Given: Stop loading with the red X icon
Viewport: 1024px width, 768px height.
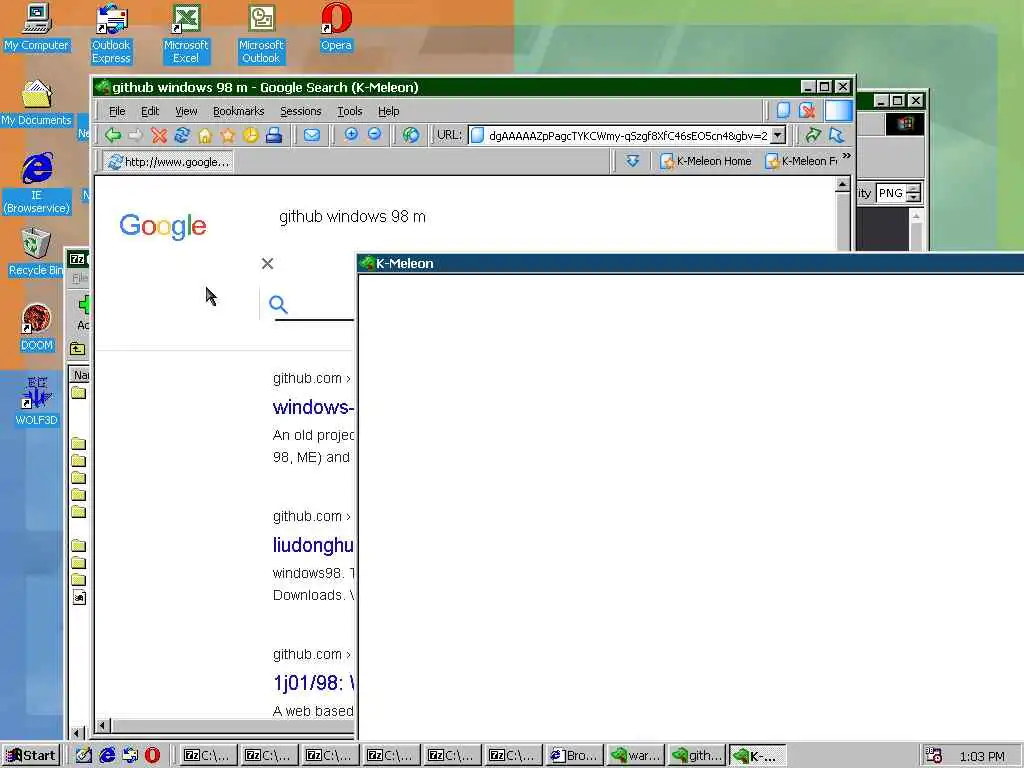Looking at the screenshot, I should [159, 135].
